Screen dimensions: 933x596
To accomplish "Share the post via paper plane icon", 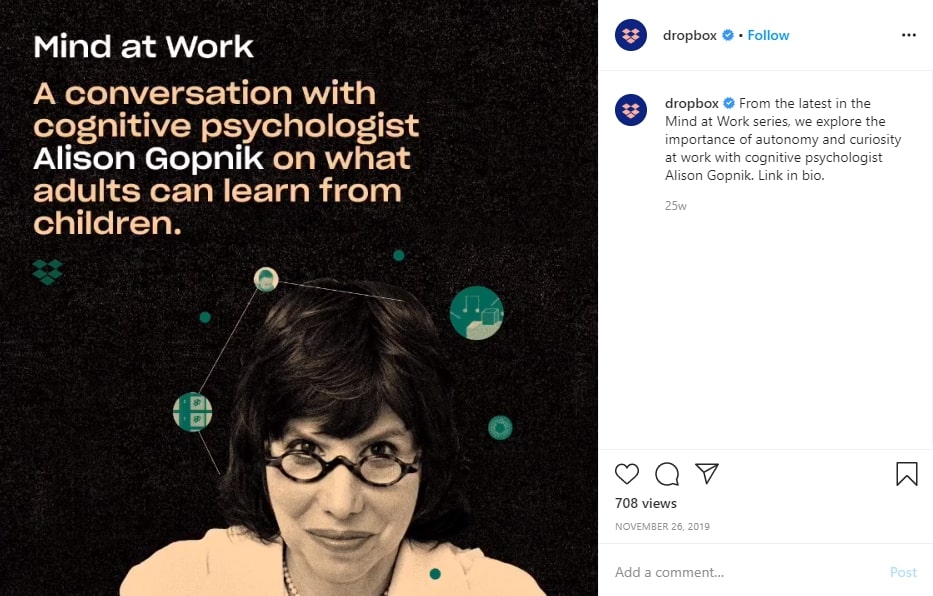I will pos(707,473).
